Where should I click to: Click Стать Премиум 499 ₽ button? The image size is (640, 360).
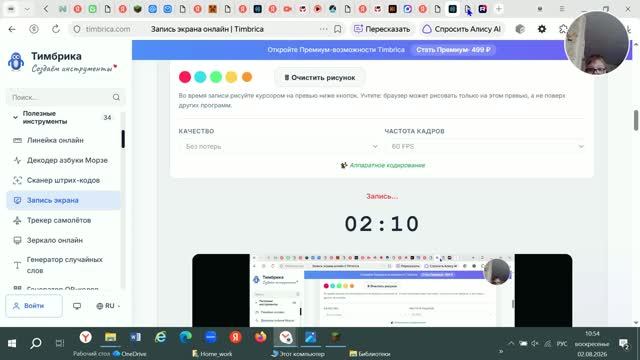[x=453, y=50]
